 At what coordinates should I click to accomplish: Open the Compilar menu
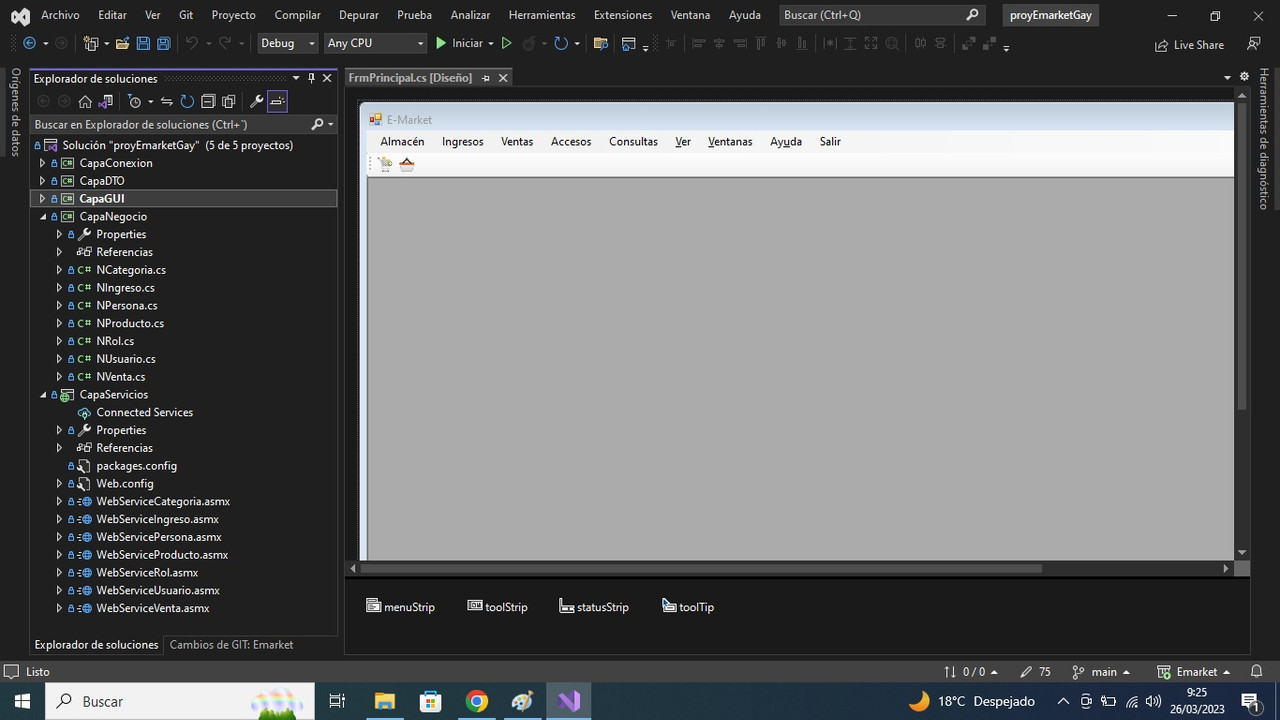298,15
